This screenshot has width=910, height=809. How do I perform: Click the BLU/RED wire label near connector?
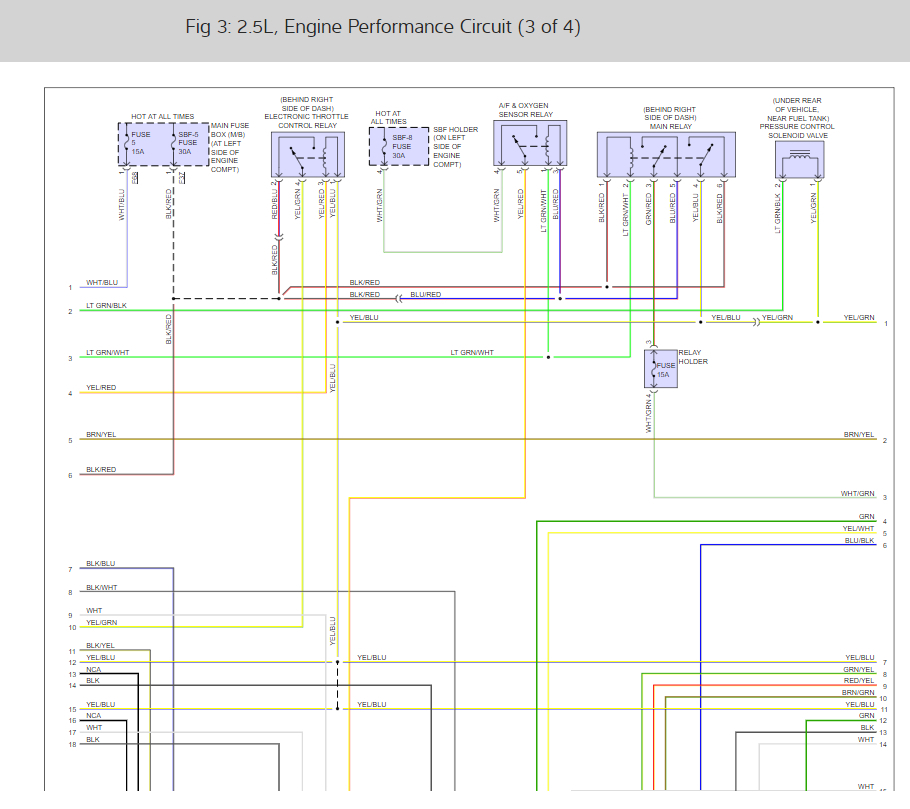click(x=425, y=294)
